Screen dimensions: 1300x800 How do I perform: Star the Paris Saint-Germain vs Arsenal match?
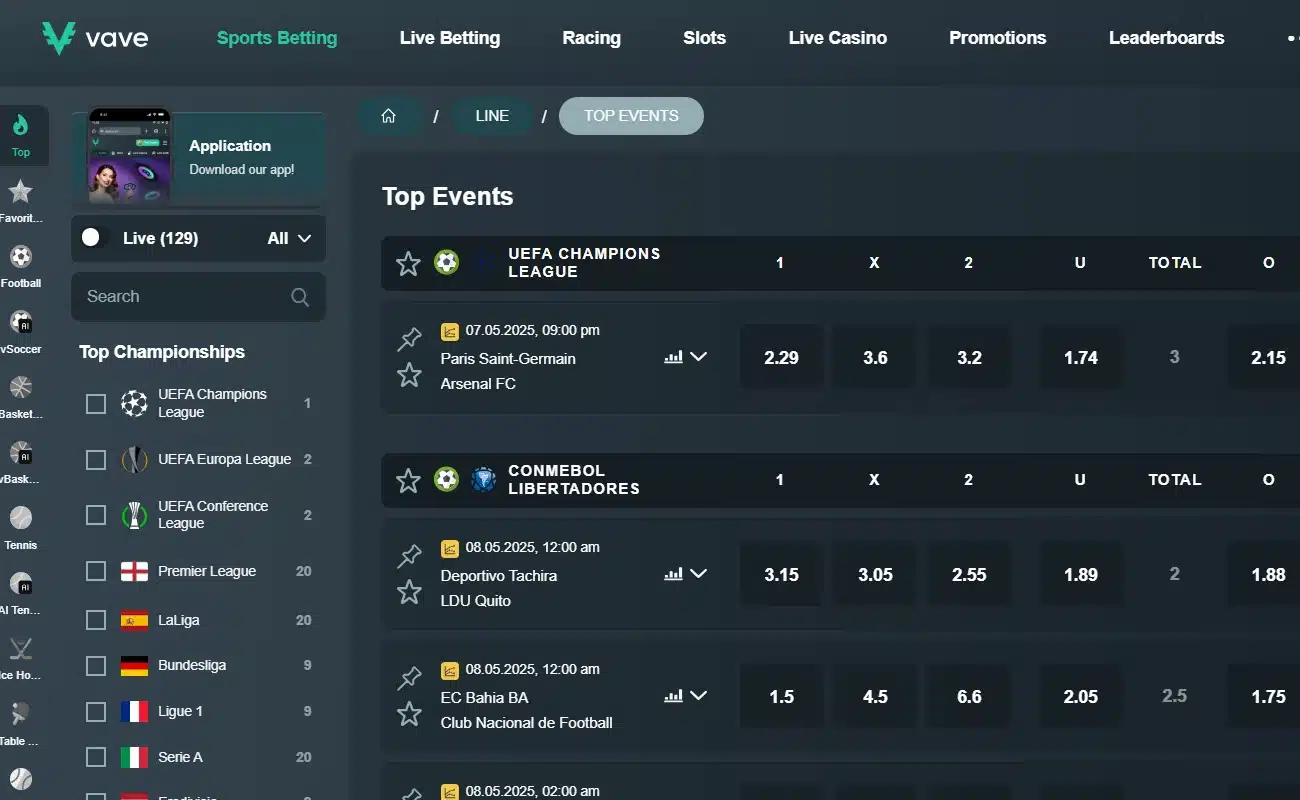click(409, 375)
